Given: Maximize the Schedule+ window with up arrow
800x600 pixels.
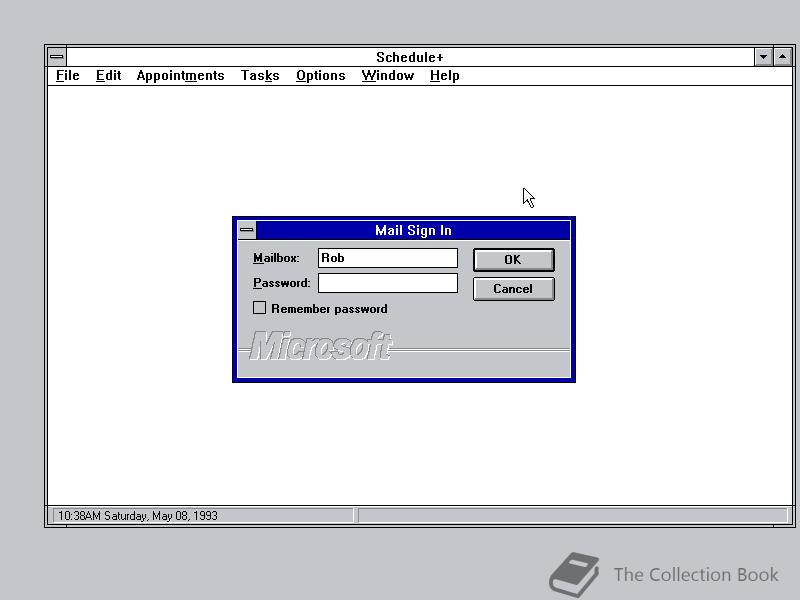Looking at the screenshot, I should pos(782,57).
